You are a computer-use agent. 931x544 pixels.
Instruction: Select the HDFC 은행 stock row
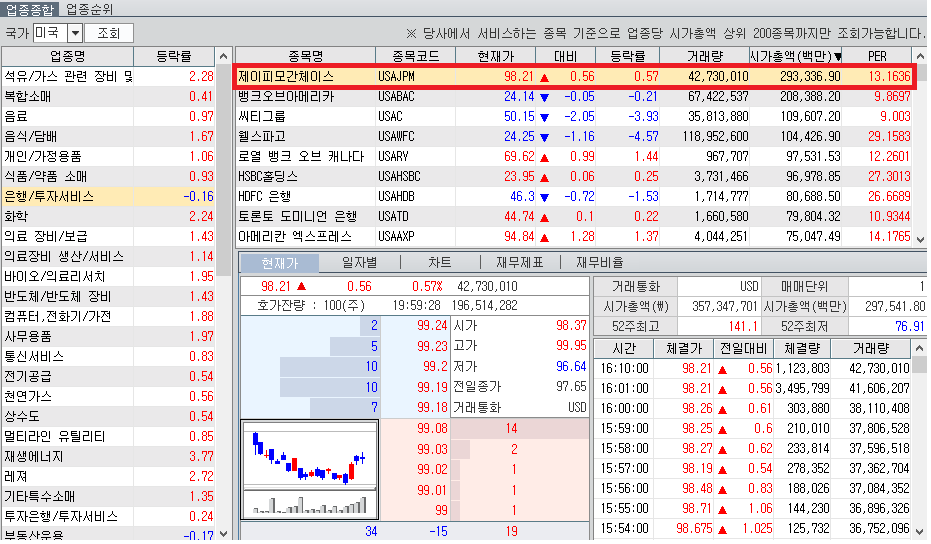pyautogui.click(x=574, y=197)
